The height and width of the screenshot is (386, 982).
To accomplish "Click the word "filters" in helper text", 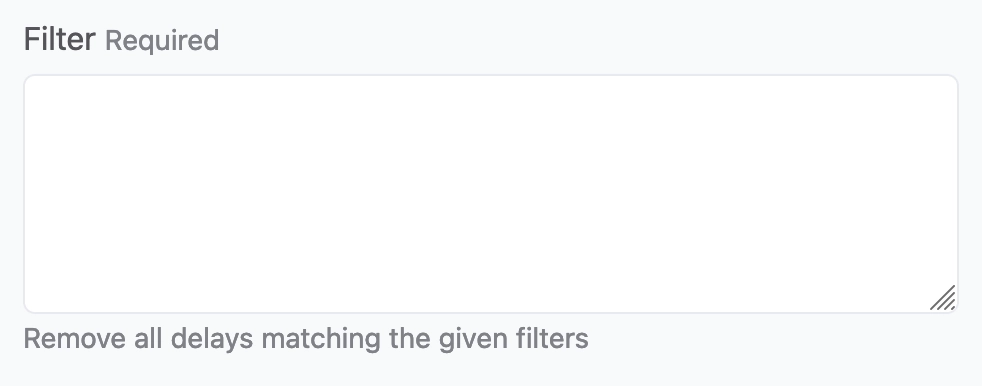I will coord(552,339).
